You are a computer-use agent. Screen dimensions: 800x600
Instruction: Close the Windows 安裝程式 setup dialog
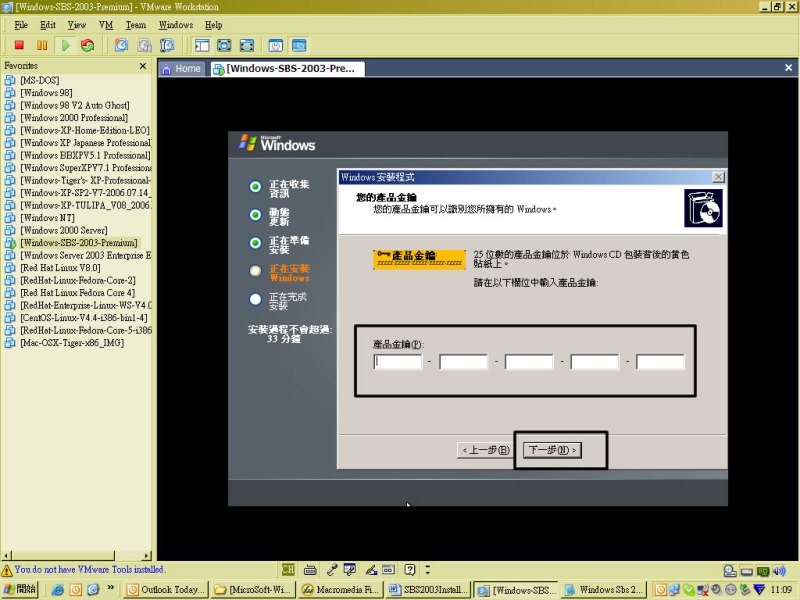[x=718, y=177]
